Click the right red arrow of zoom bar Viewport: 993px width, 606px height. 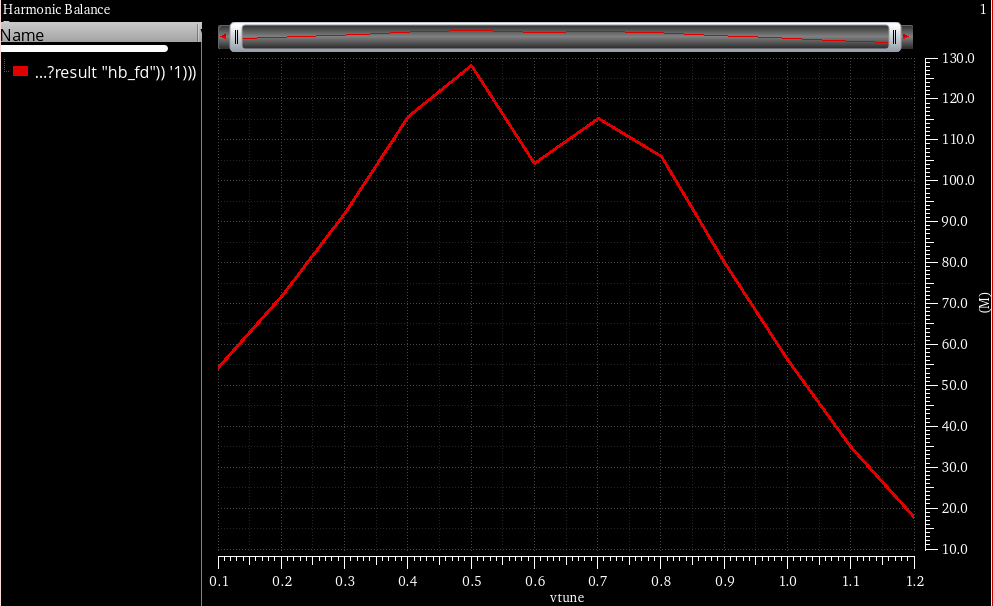(907, 37)
